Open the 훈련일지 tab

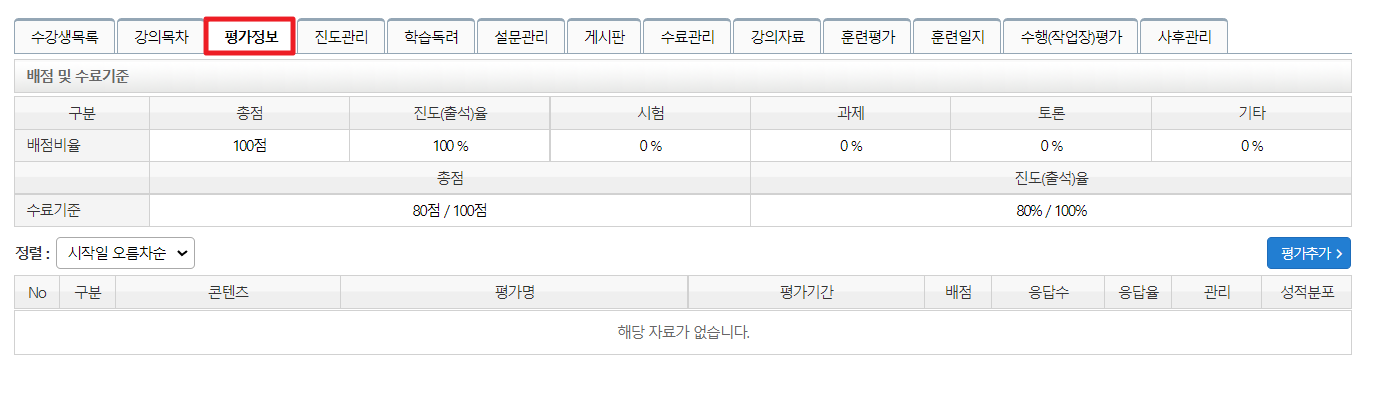point(957,38)
